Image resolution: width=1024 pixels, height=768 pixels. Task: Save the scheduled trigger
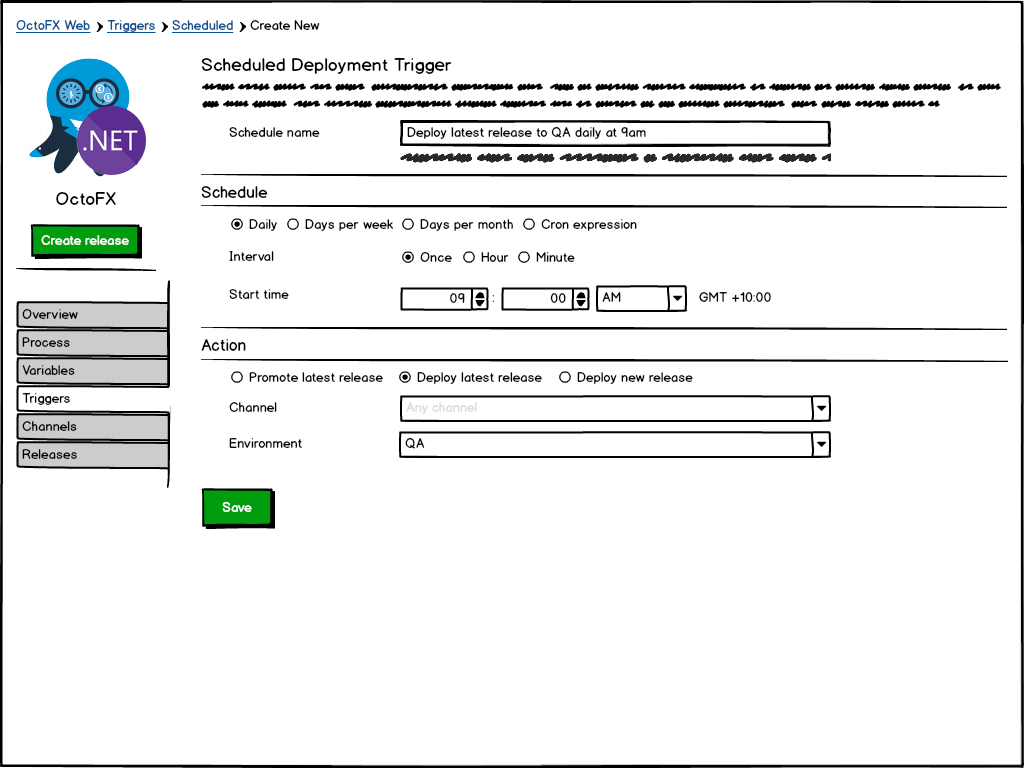pyautogui.click(x=237, y=508)
